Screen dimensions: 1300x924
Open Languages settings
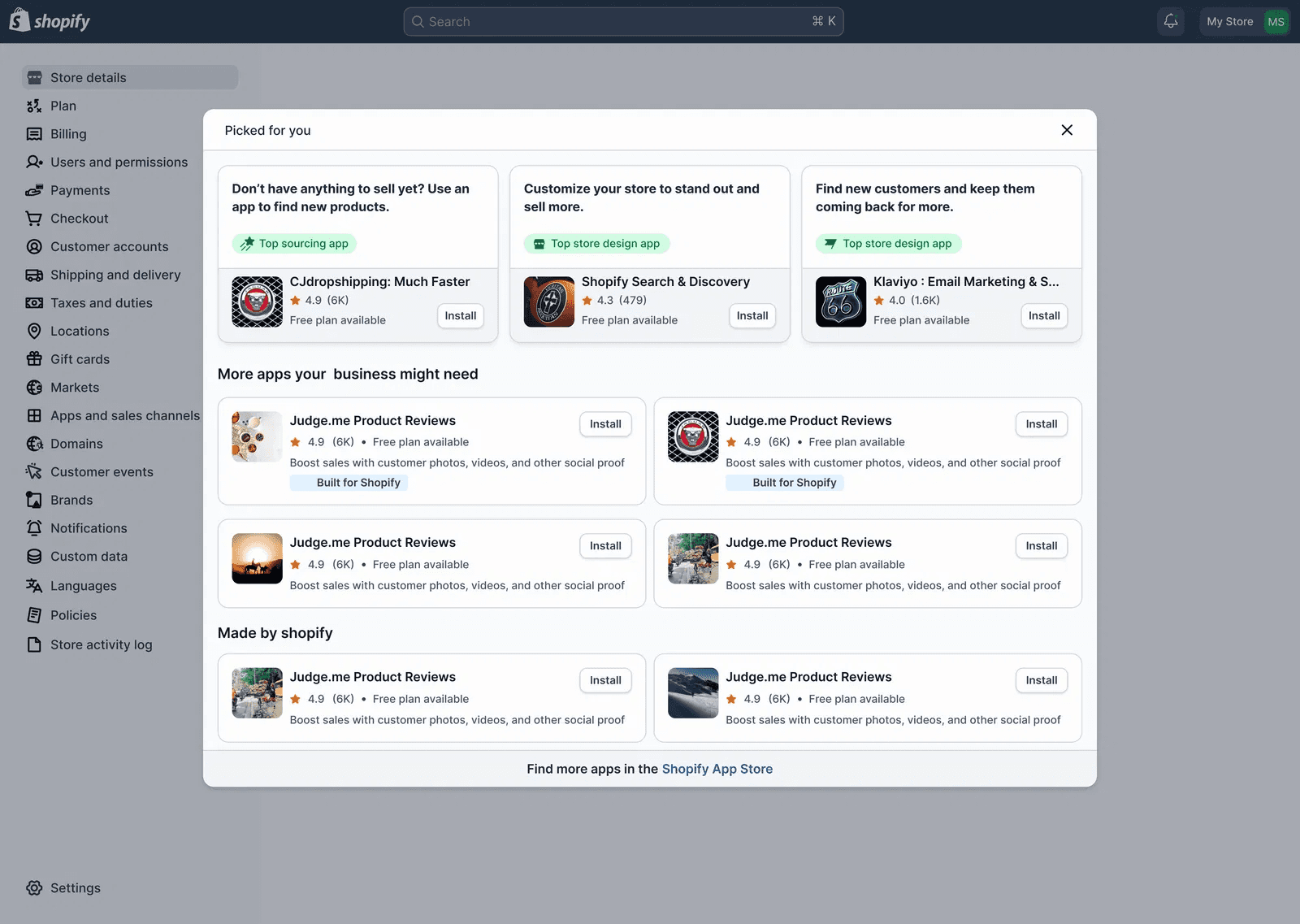point(83,585)
